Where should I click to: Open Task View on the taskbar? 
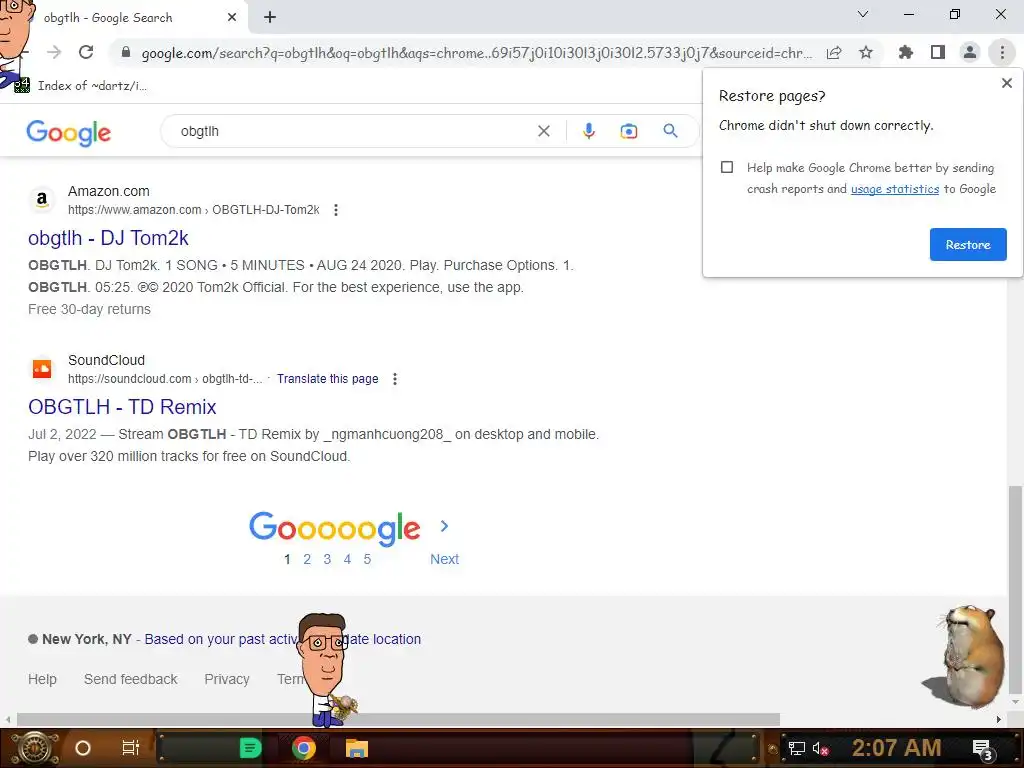(131, 748)
